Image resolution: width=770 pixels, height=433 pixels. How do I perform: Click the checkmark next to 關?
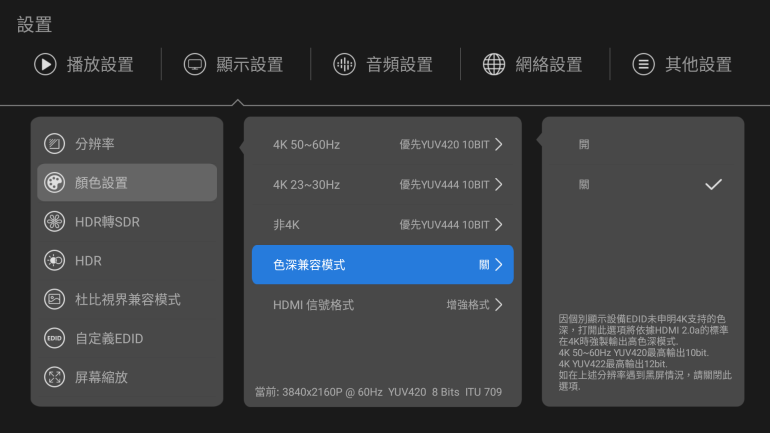714,185
